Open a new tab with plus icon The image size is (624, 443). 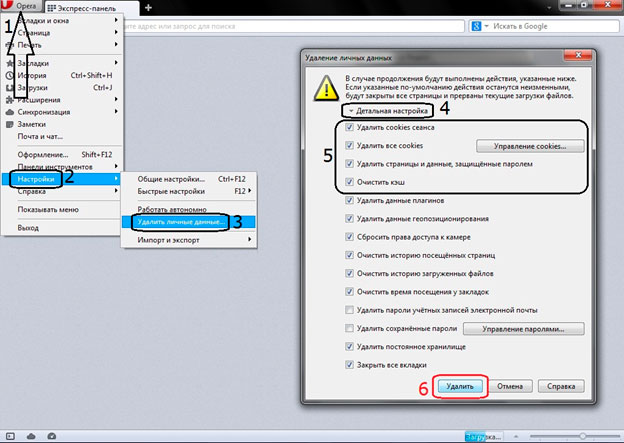tap(149, 8)
